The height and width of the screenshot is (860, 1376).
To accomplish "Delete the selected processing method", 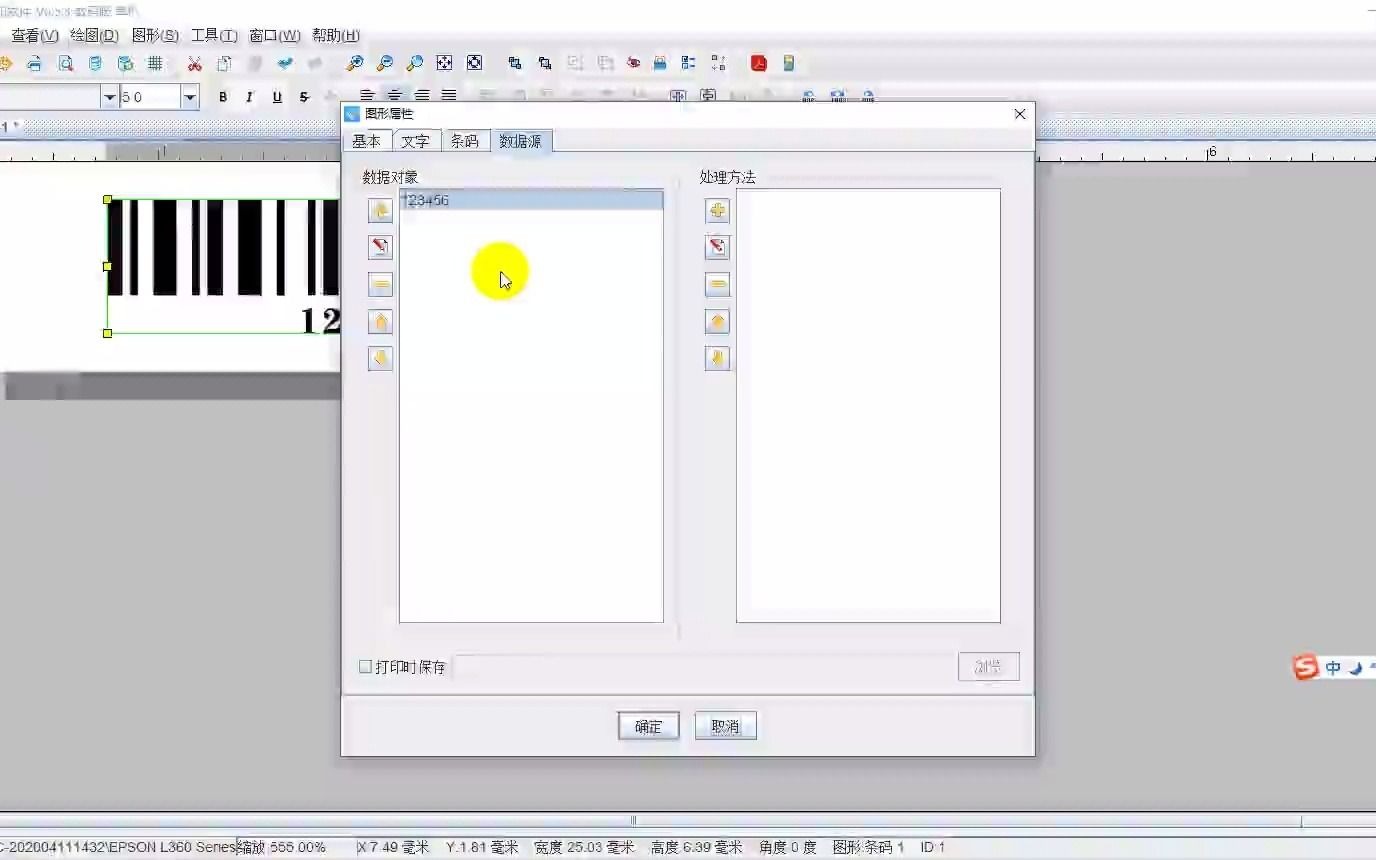I will coord(717,285).
